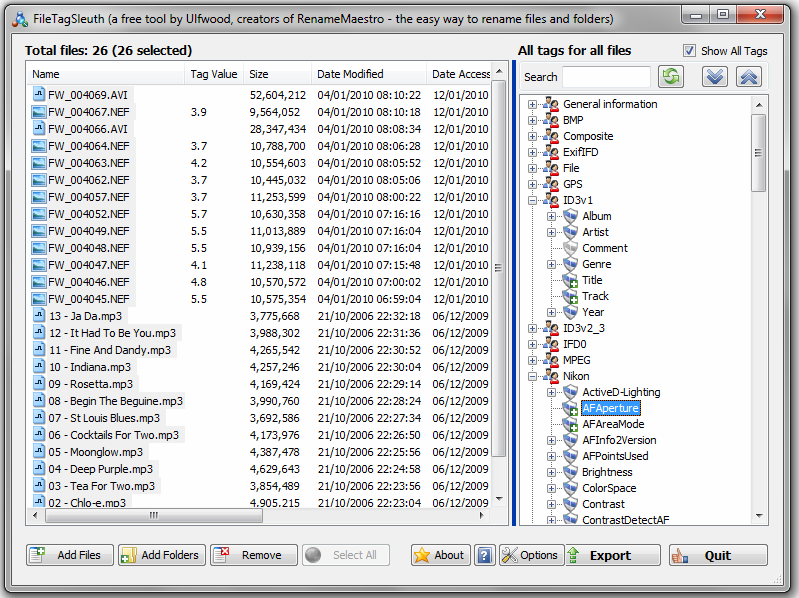Click the Nikon group people icon

(551, 376)
